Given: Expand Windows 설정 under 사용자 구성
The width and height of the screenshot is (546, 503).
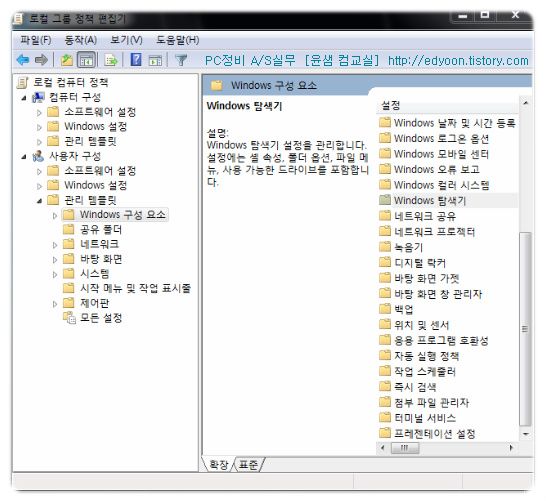Looking at the screenshot, I should pos(39,186).
